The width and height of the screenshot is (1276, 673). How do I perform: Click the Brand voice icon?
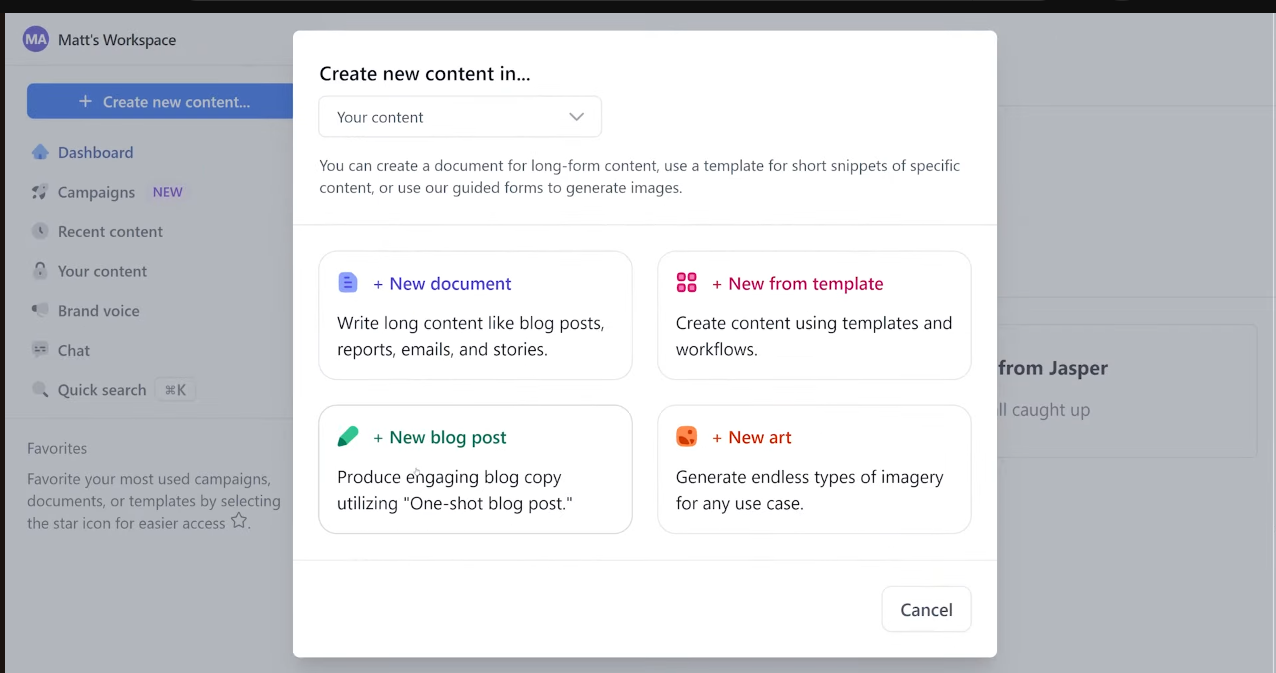coord(39,311)
